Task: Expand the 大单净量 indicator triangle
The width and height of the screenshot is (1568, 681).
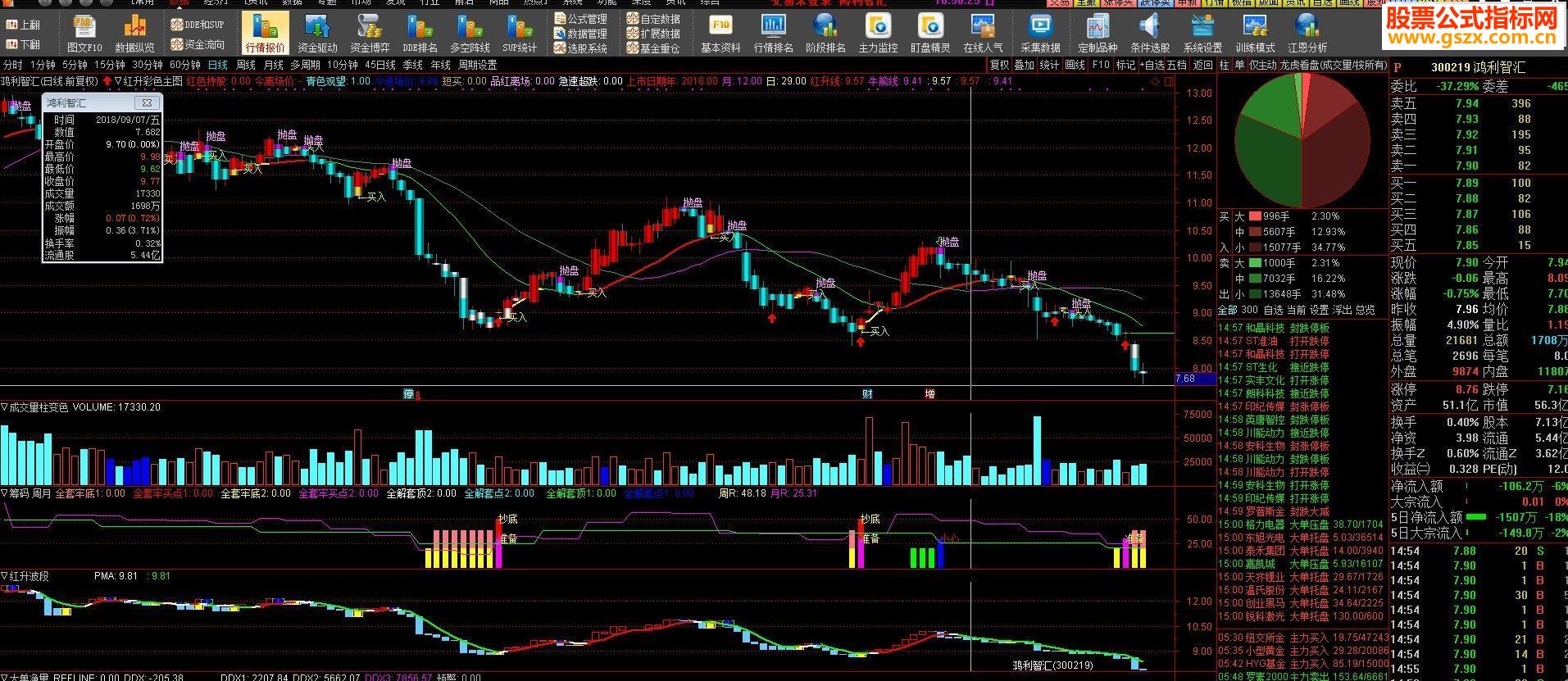Action: pos(5,678)
